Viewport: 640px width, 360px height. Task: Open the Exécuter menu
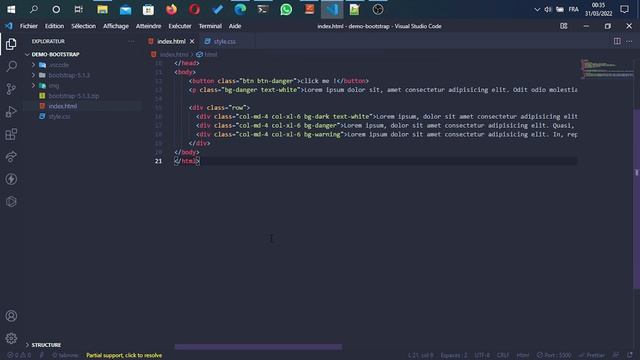[180, 26]
